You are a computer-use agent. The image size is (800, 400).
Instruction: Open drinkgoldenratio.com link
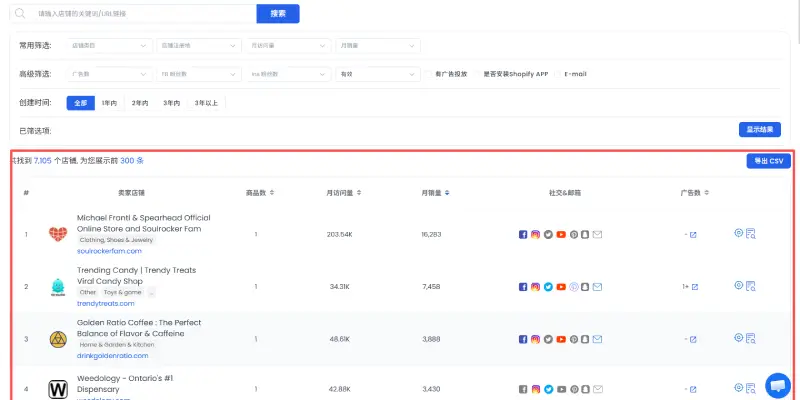113,356
